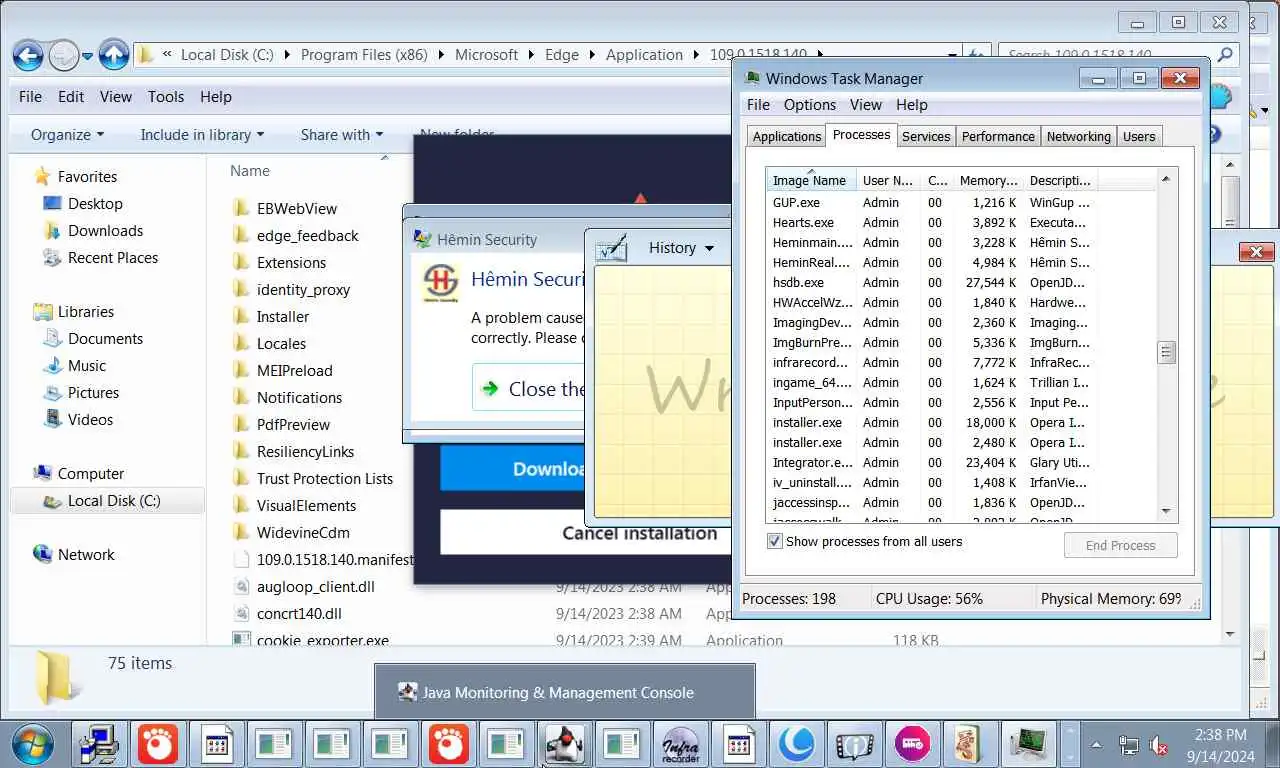Click the Network icon in navigation pane

(x=42, y=554)
